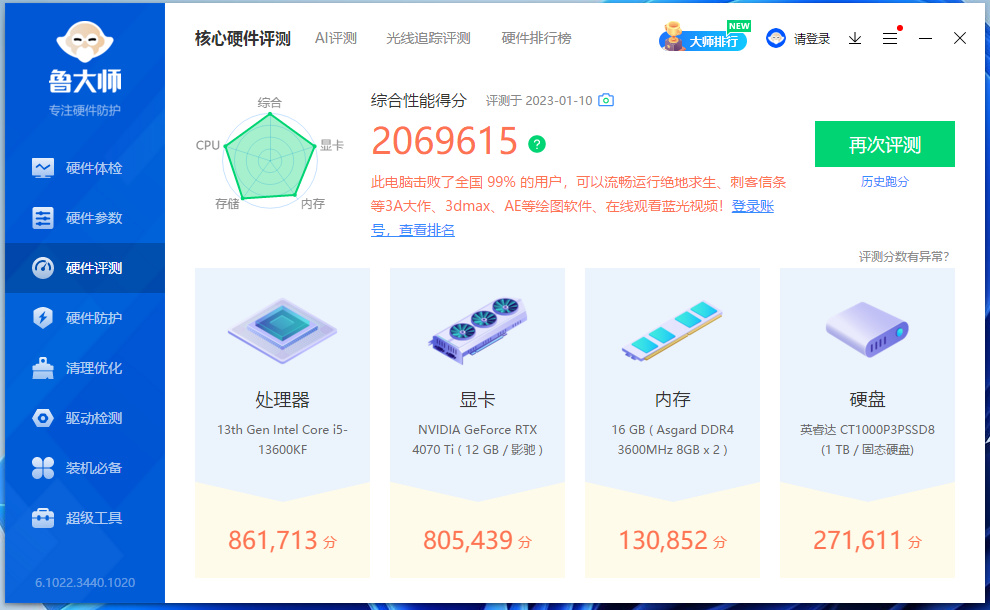Open 装机必备 sidebar item
The height and width of the screenshot is (610, 990).
(85, 468)
